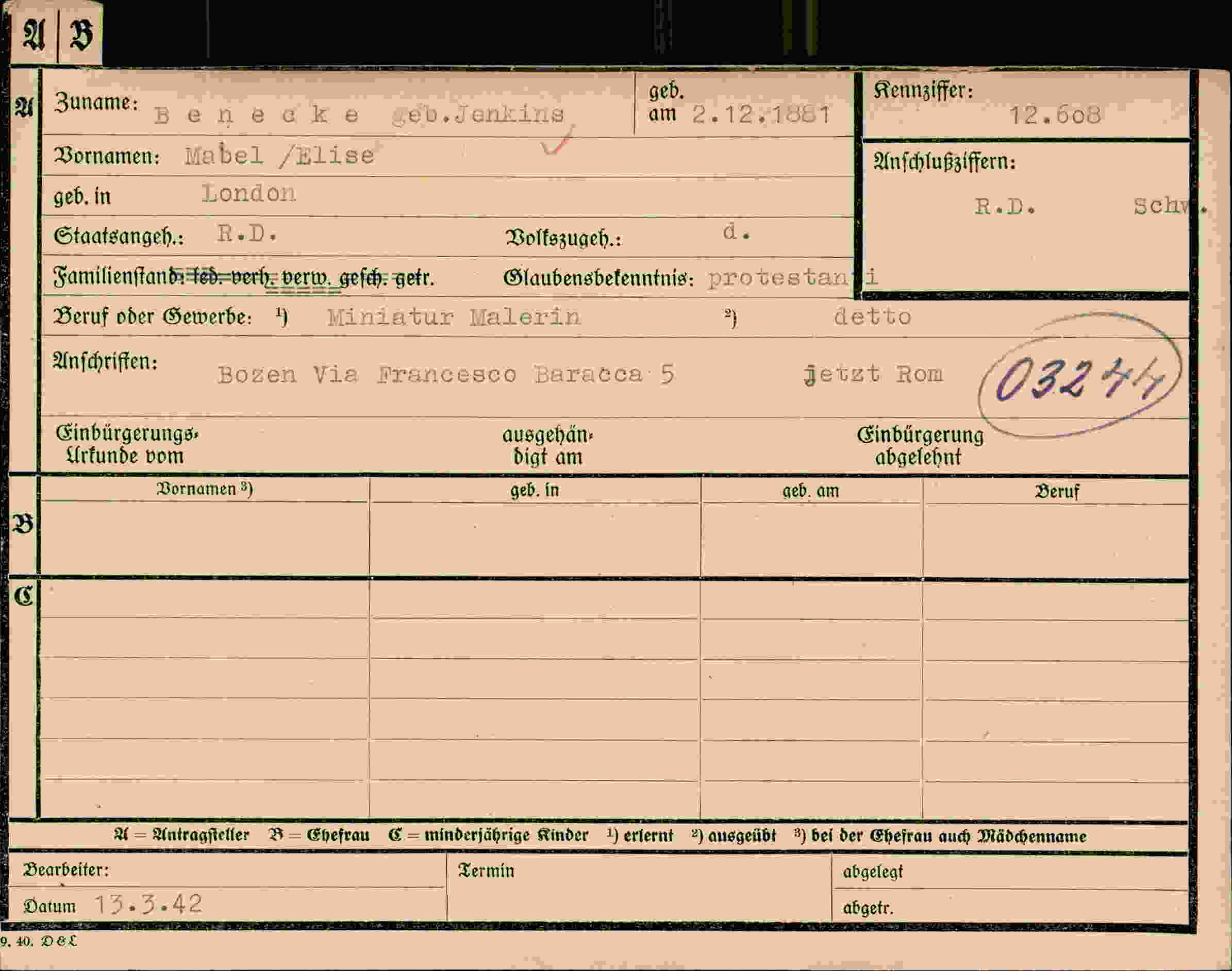This screenshot has height=971, width=1232.
Task: Select the birth date '2.12.1881'
Action: point(761,115)
